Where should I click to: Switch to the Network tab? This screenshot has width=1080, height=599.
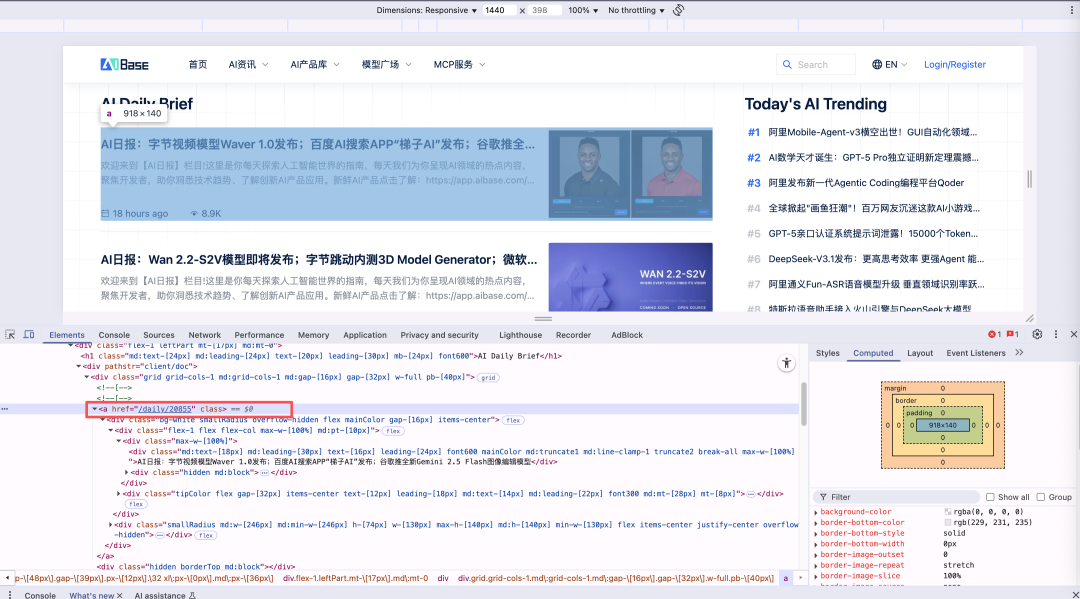[x=205, y=335]
